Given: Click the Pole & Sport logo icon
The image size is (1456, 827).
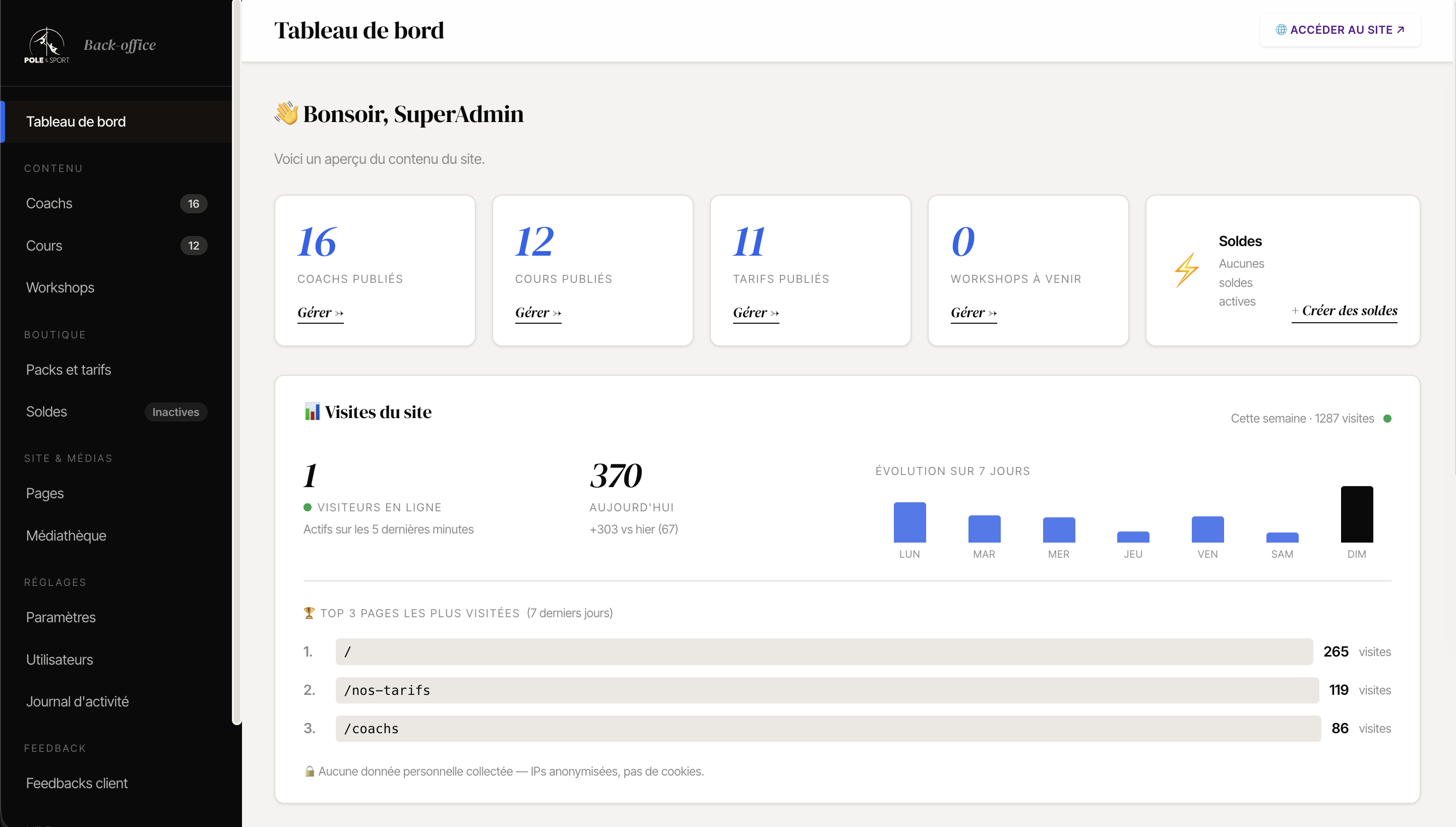Looking at the screenshot, I should 46,45.
